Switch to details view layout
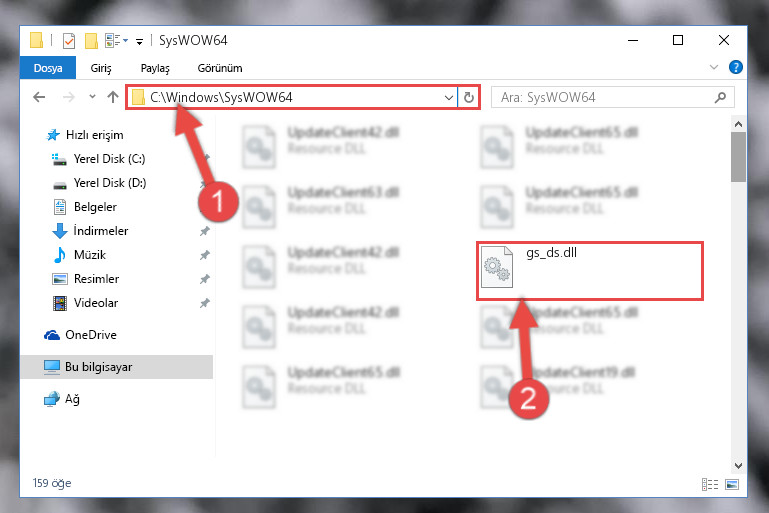Image resolution: width=769 pixels, height=513 pixels. pos(710,485)
